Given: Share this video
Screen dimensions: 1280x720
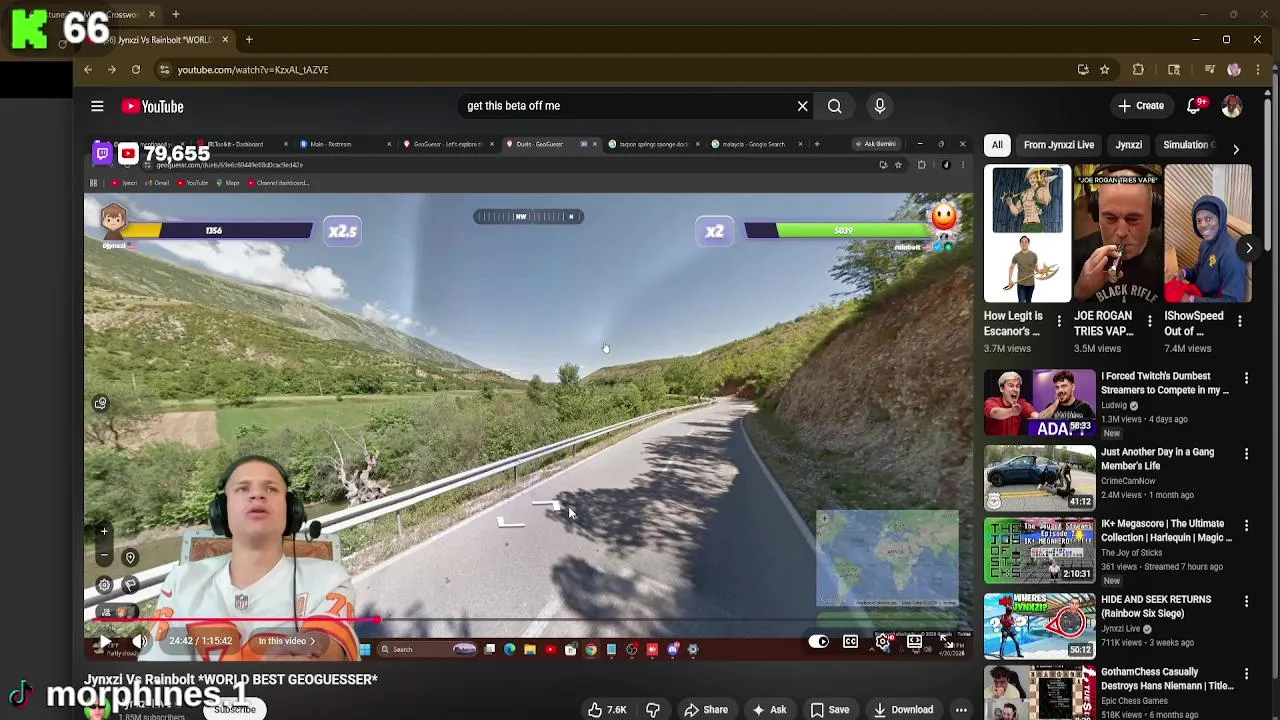Looking at the screenshot, I should tap(706, 710).
